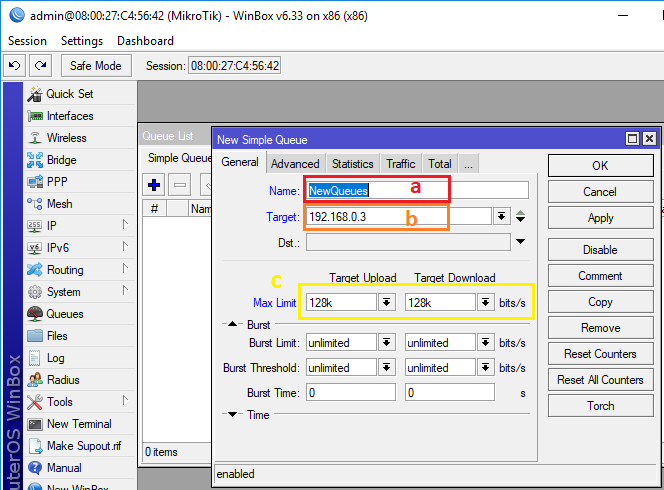Screen dimensions: 664x490
Task: Click the minus Remove button in Queue List
Action: (180, 185)
